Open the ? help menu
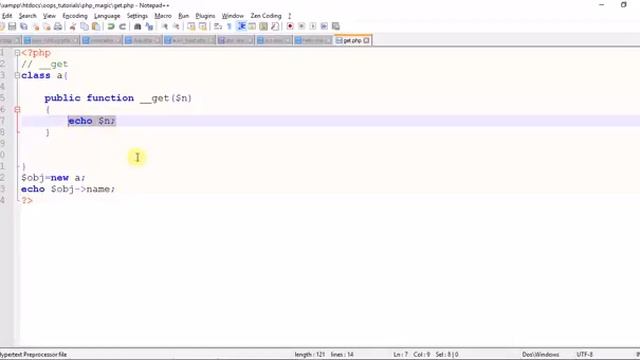 [x=290, y=16]
